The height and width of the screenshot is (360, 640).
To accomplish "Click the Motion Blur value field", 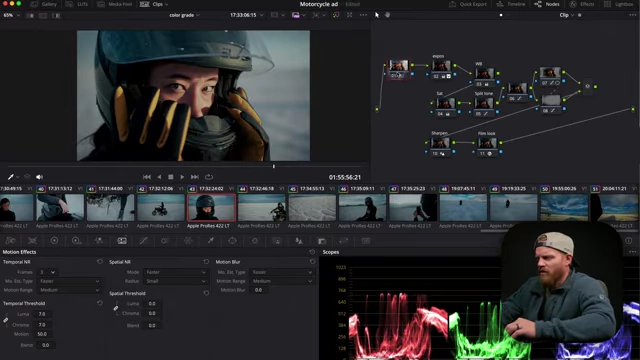I will click(x=259, y=290).
